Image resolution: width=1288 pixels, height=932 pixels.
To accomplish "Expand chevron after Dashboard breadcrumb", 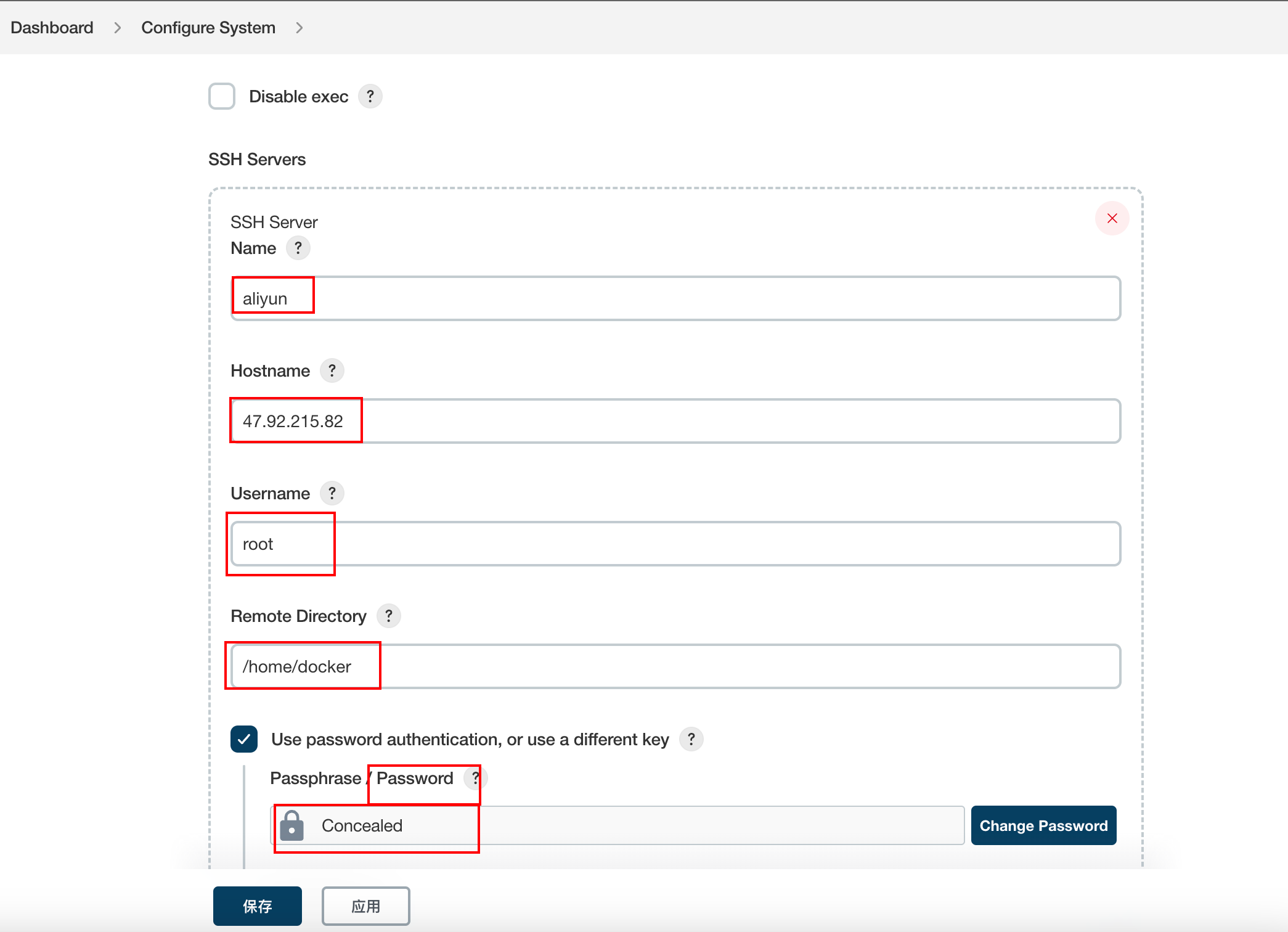I will click(117, 28).
